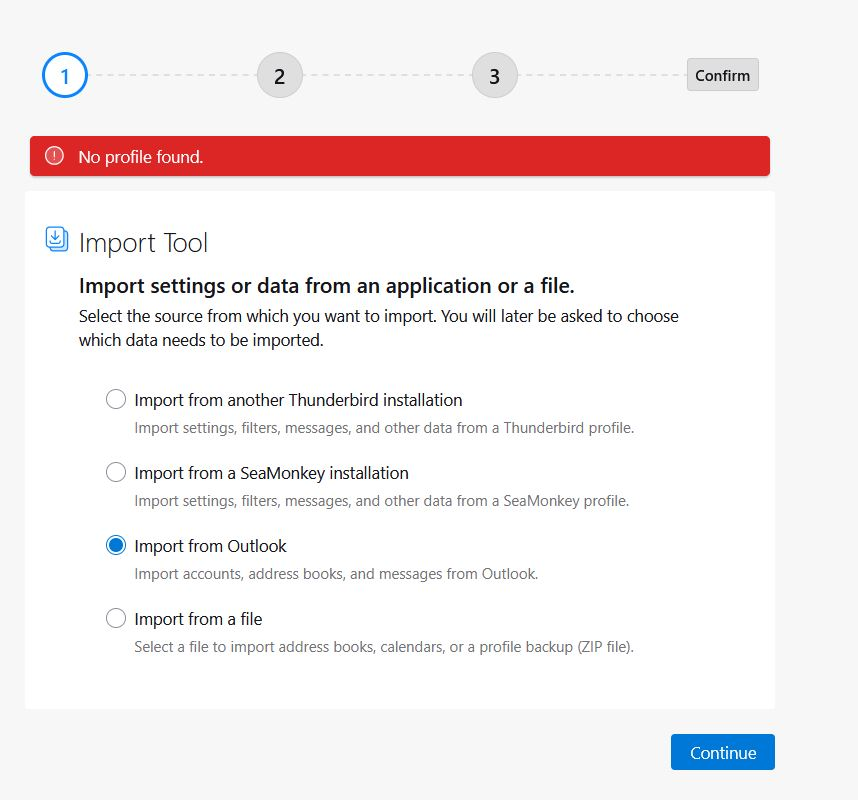Click the Import Tool download icon
Screen dimensions: 858x800
pyautogui.click(x=56, y=240)
